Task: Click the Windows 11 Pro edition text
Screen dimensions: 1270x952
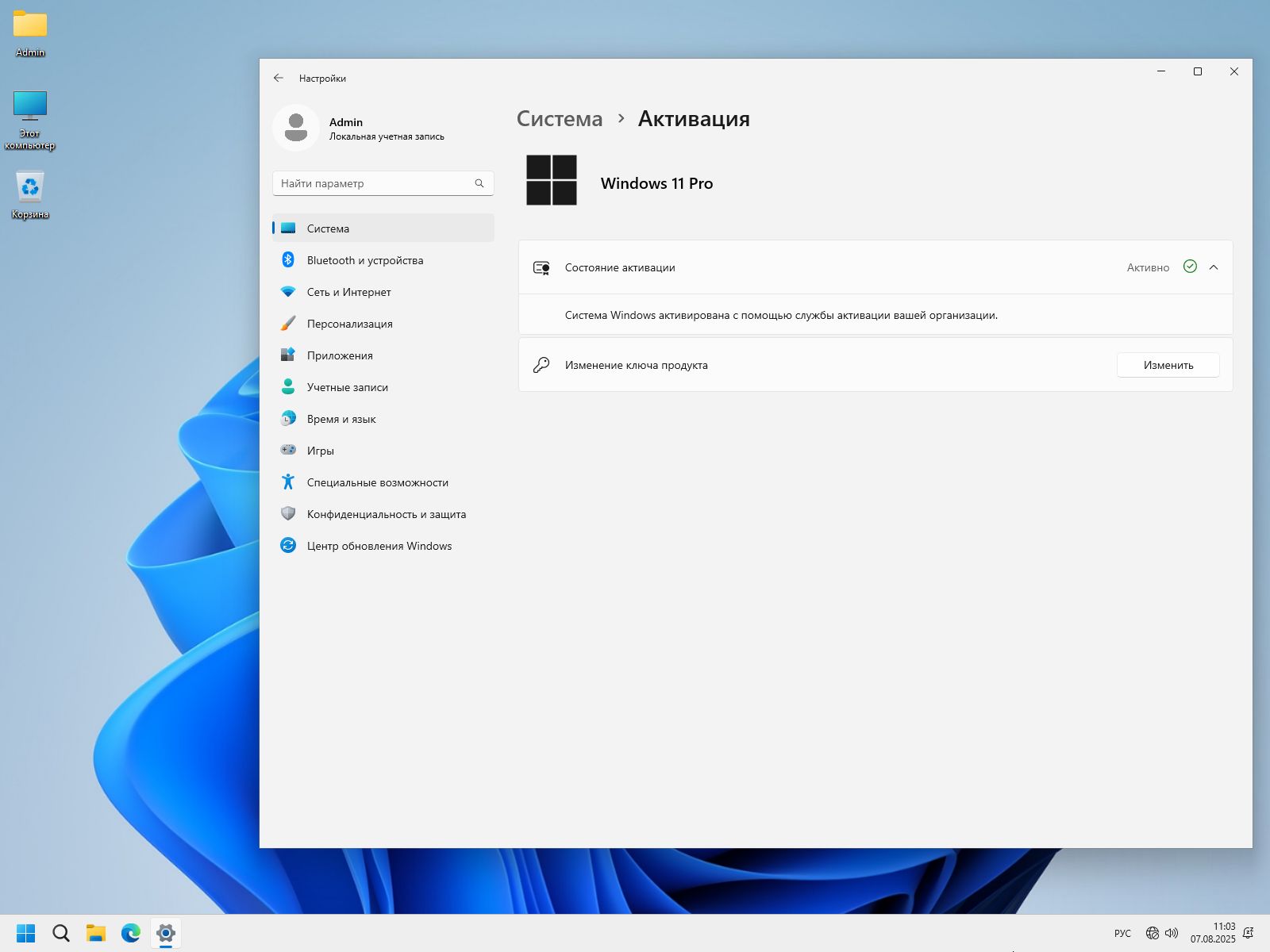Action: (x=656, y=183)
